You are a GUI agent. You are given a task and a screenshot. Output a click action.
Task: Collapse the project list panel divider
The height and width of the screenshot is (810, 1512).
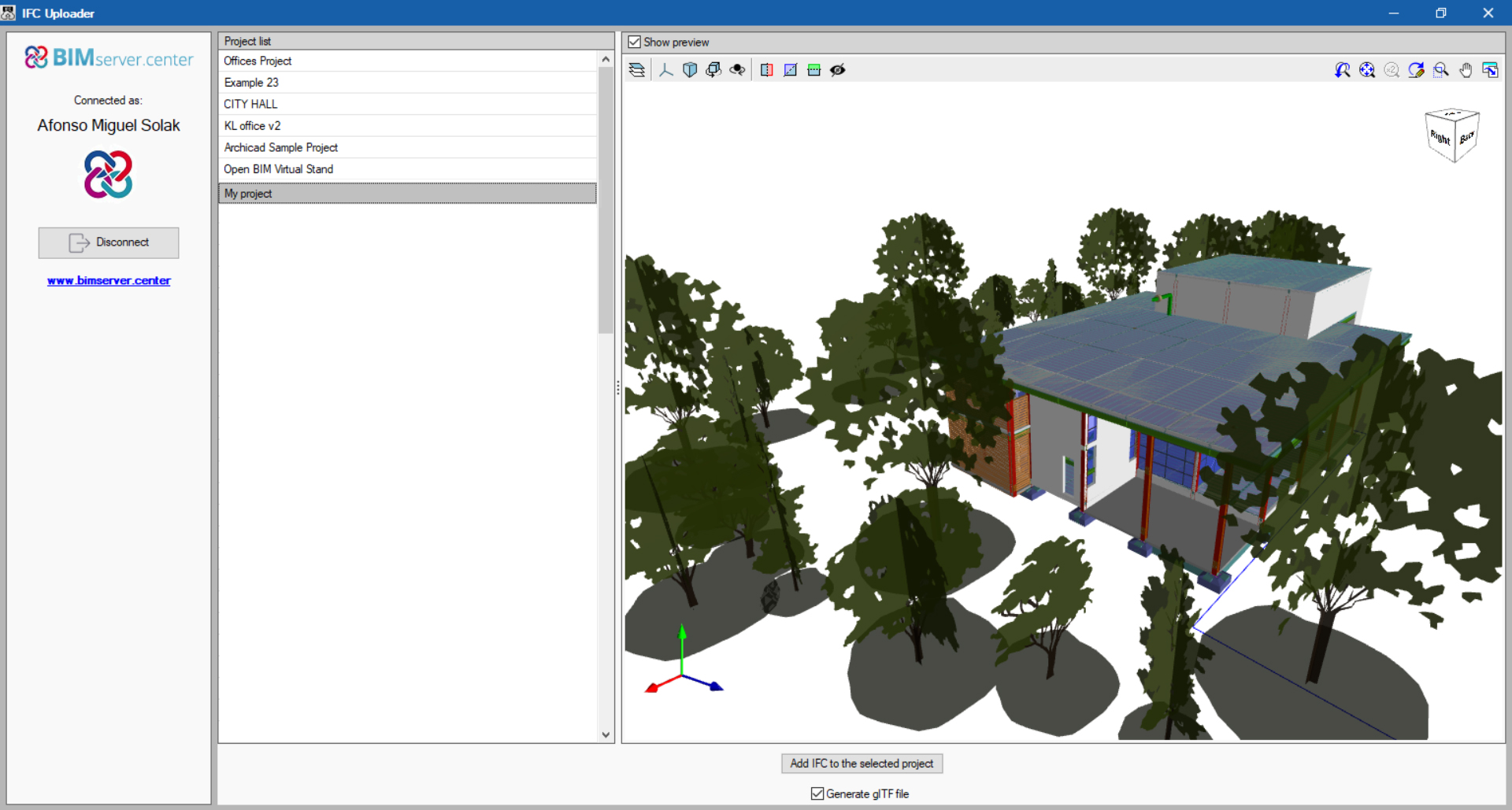tap(617, 387)
